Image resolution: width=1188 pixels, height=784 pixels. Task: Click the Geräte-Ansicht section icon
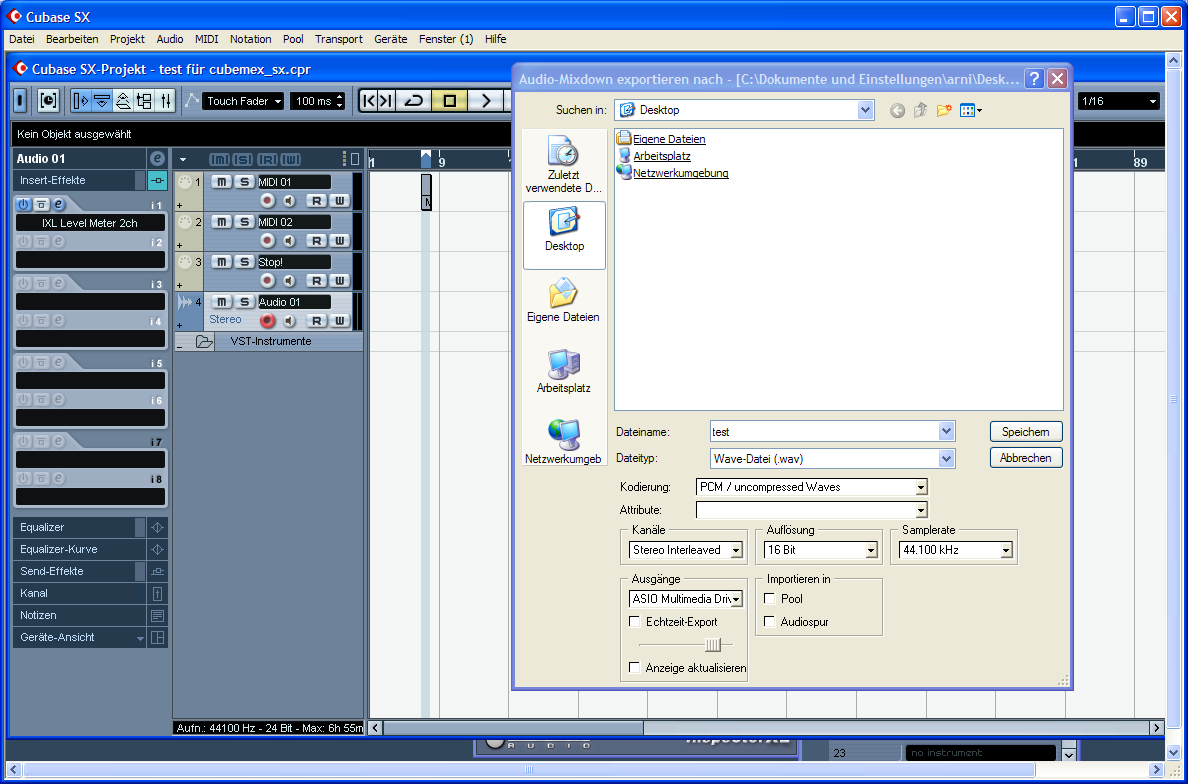tap(158, 637)
